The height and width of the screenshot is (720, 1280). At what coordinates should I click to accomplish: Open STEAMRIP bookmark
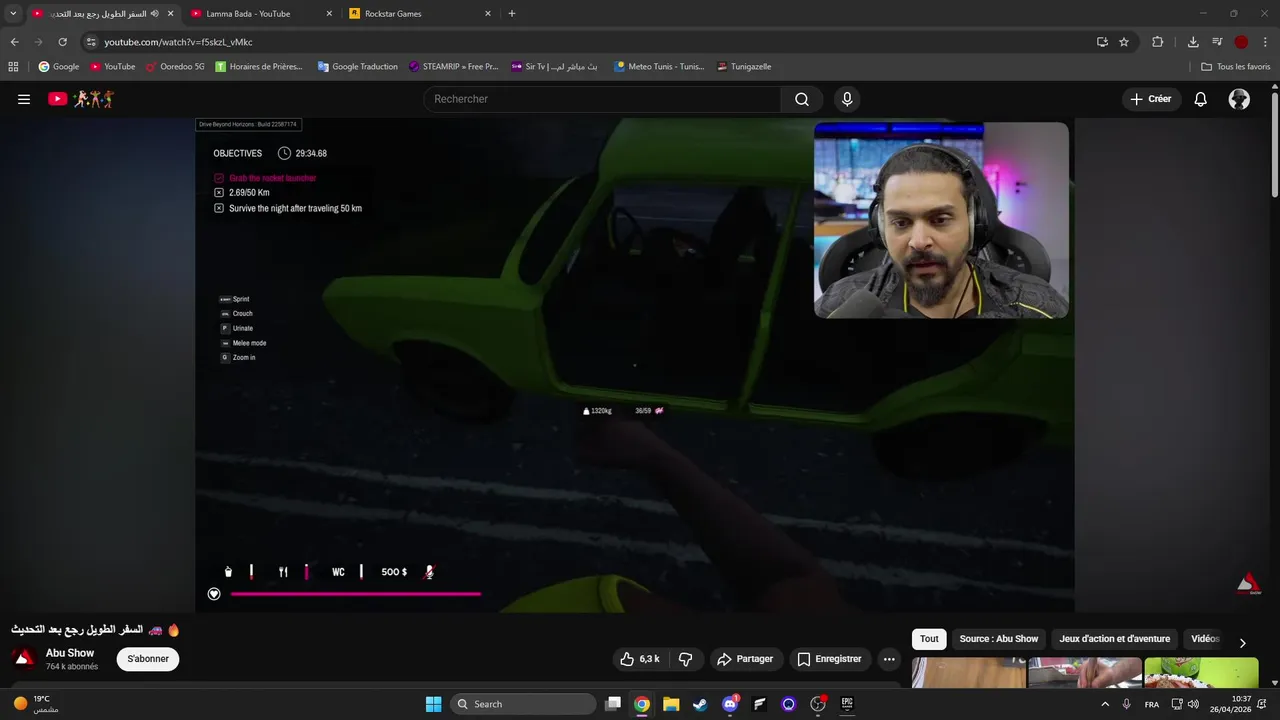pyautogui.click(x=453, y=67)
